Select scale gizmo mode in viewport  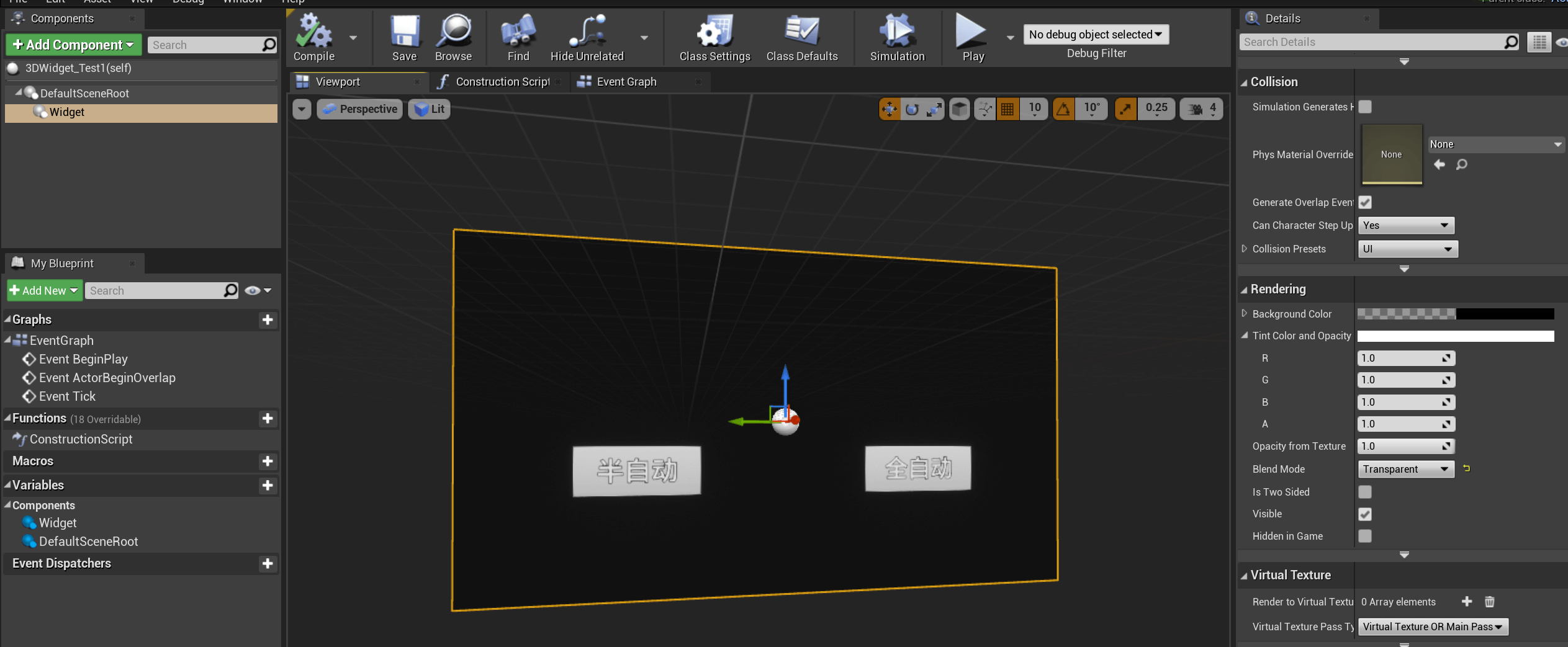(x=934, y=109)
